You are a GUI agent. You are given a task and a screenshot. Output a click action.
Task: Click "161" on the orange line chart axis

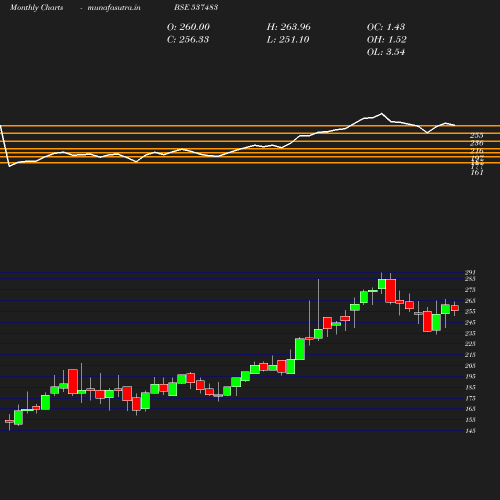click(x=477, y=172)
